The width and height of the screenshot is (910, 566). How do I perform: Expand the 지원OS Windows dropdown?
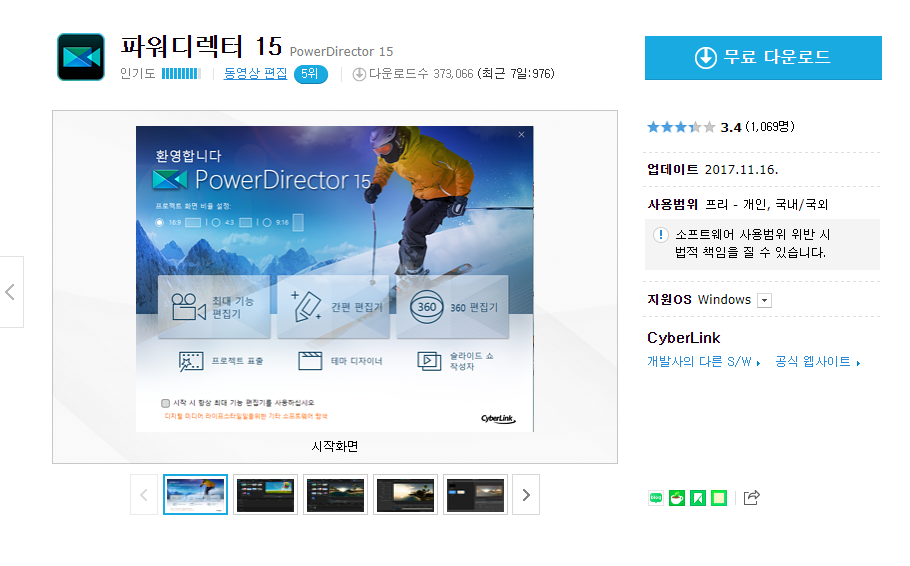coord(764,300)
